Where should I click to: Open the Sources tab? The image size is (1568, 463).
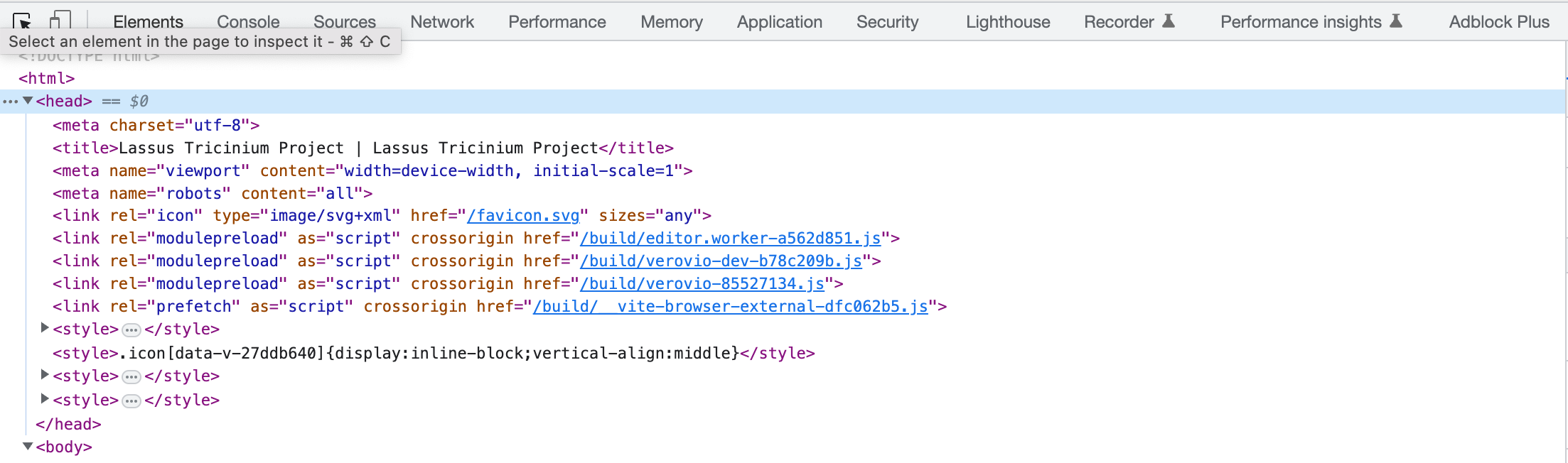[x=345, y=22]
